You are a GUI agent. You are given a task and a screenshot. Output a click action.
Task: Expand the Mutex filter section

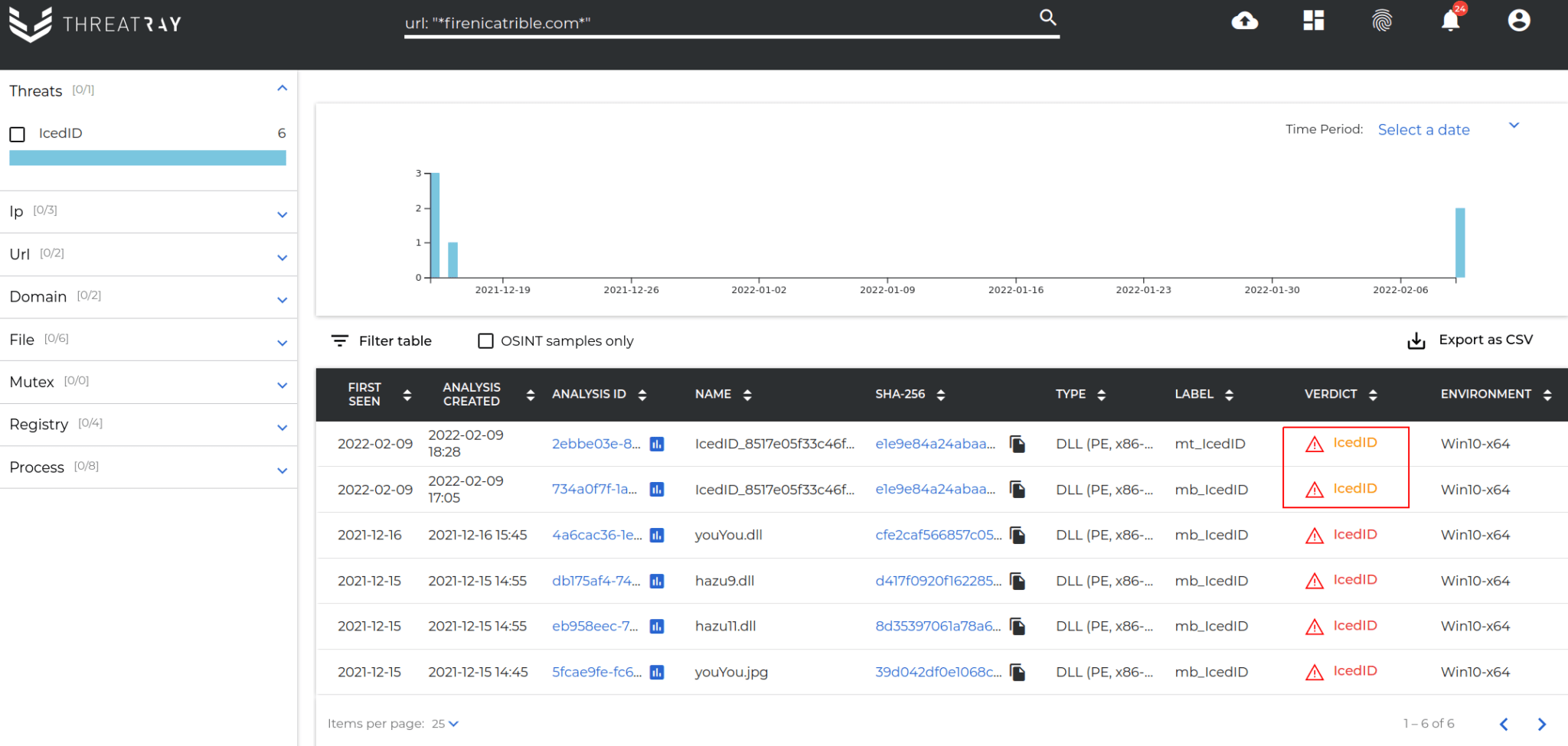(x=282, y=385)
